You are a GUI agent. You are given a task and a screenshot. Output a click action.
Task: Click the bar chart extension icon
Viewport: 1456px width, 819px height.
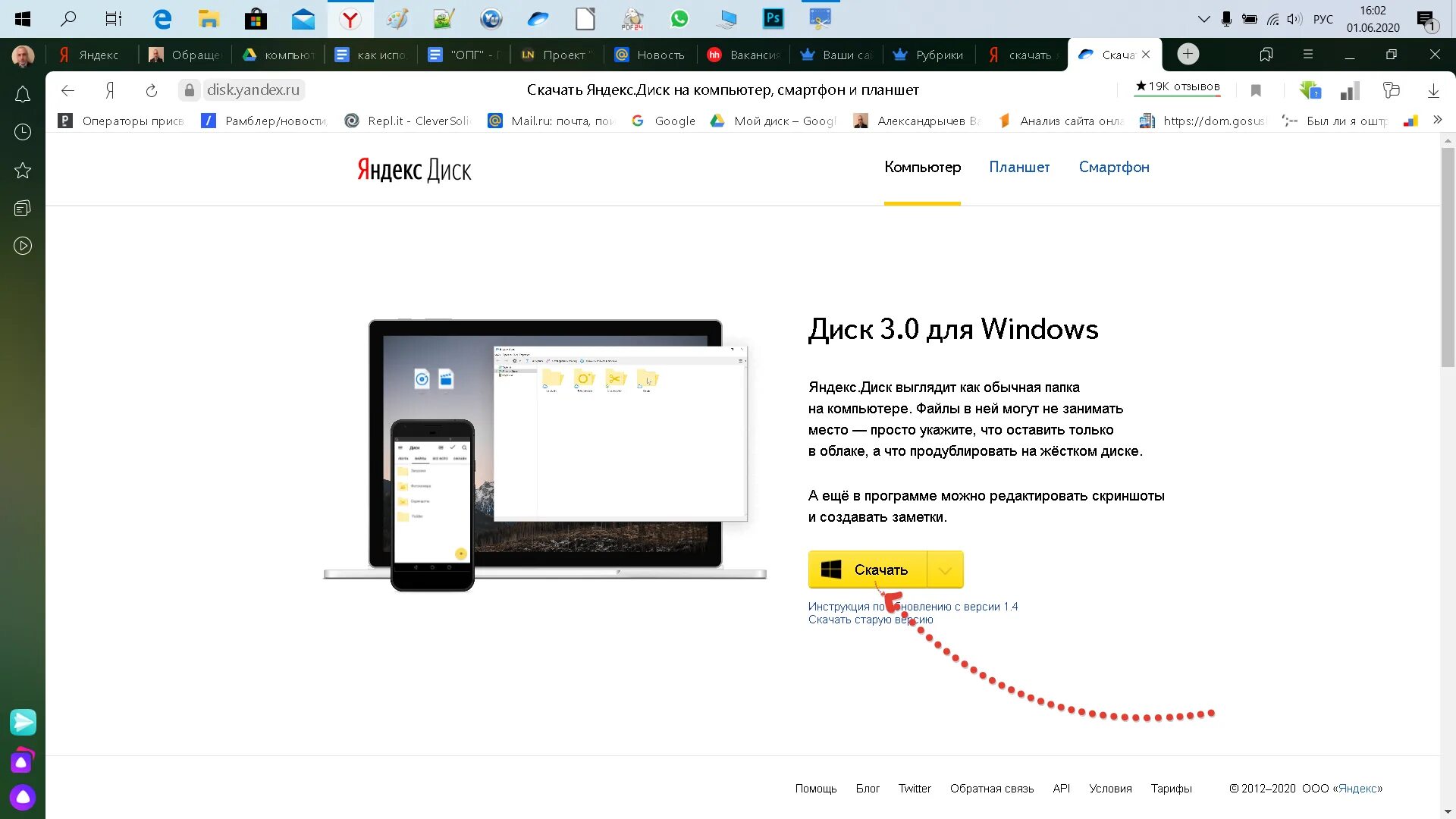click(x=1350, y=91)
